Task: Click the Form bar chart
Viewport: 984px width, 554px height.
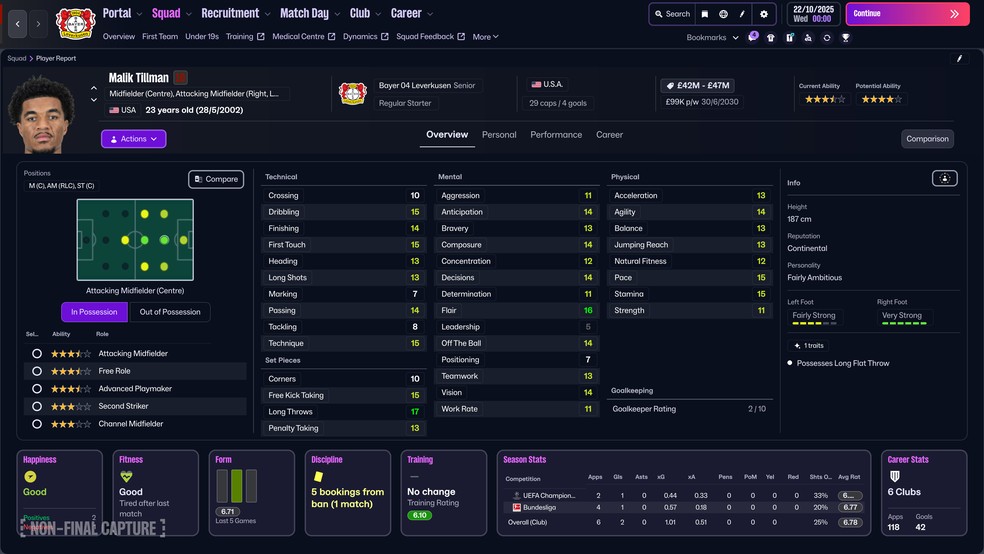Action: point(237,486)
